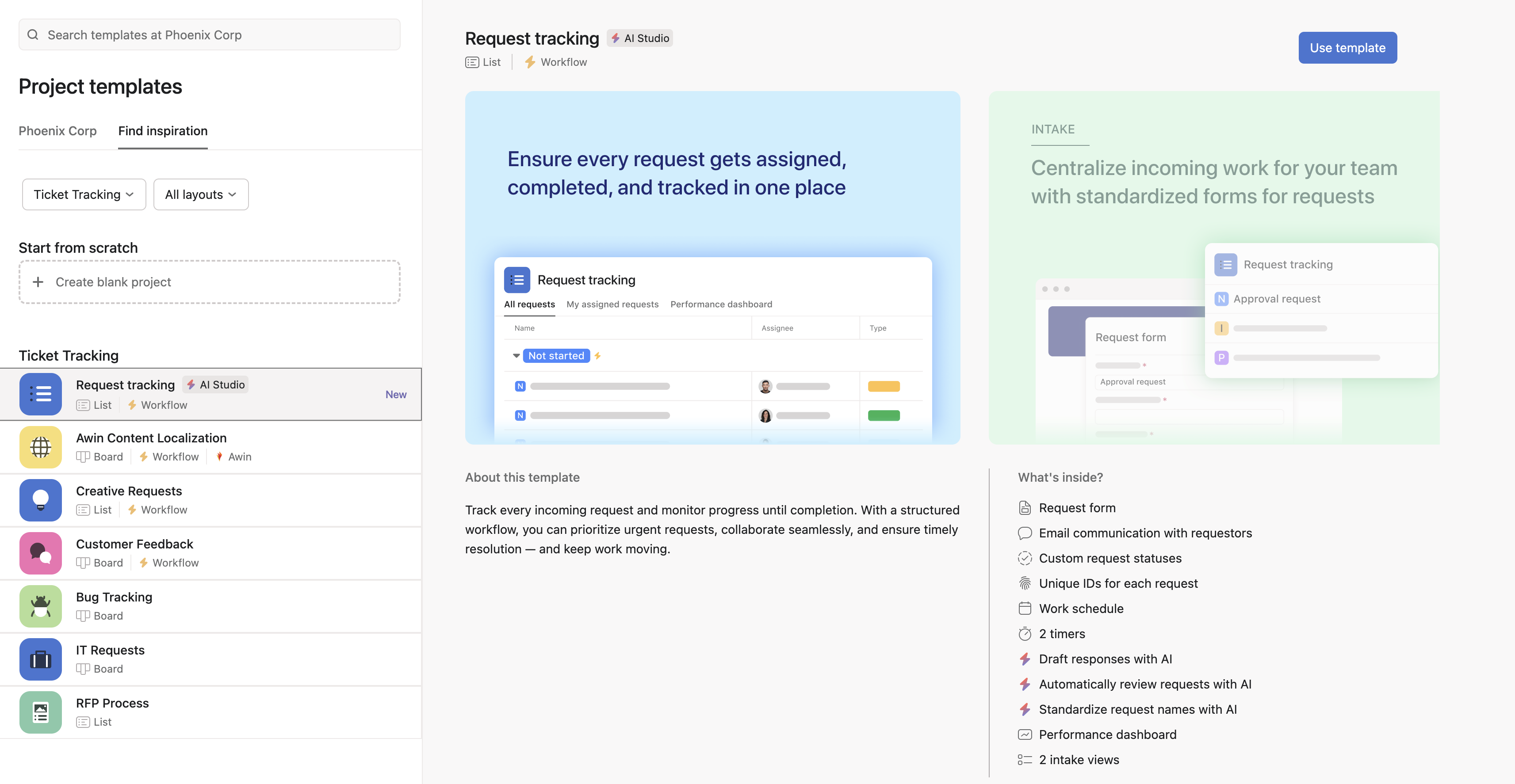Select the Awin Content Localization globe icon
Image resolution: width=1515 pixels, height=784 pixels.
click(x=41, y=447)
